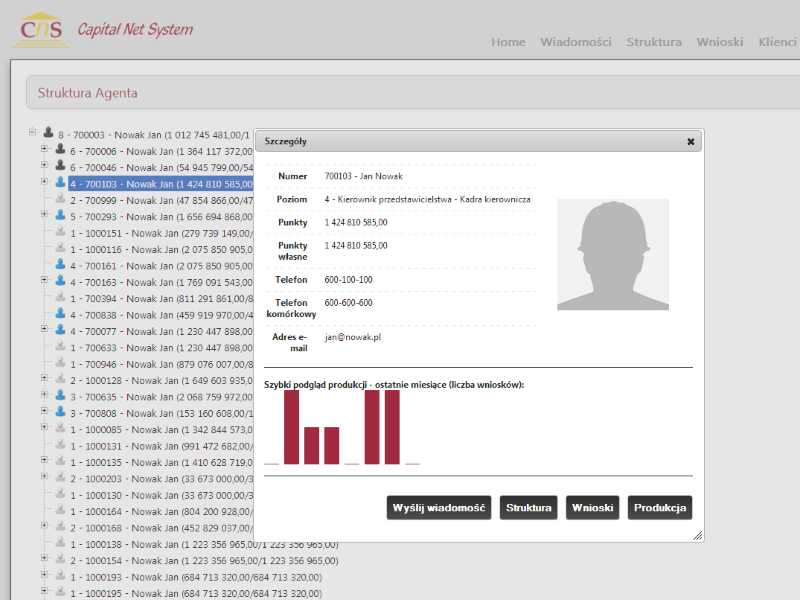Collapse the root node 700003
800x600 pixels.
click(x=32, y=132)
